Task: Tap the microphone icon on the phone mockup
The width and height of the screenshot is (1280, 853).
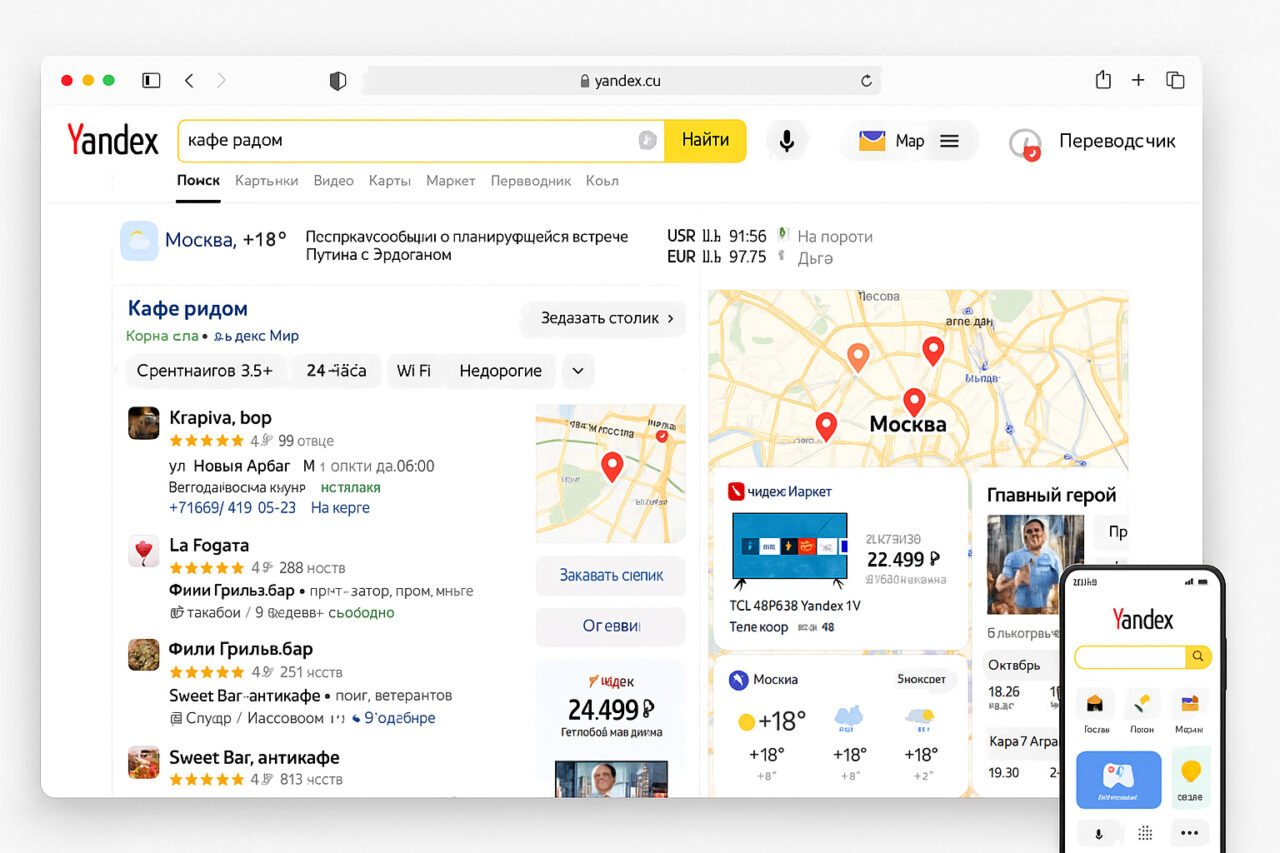Action: pos(1098,832)
